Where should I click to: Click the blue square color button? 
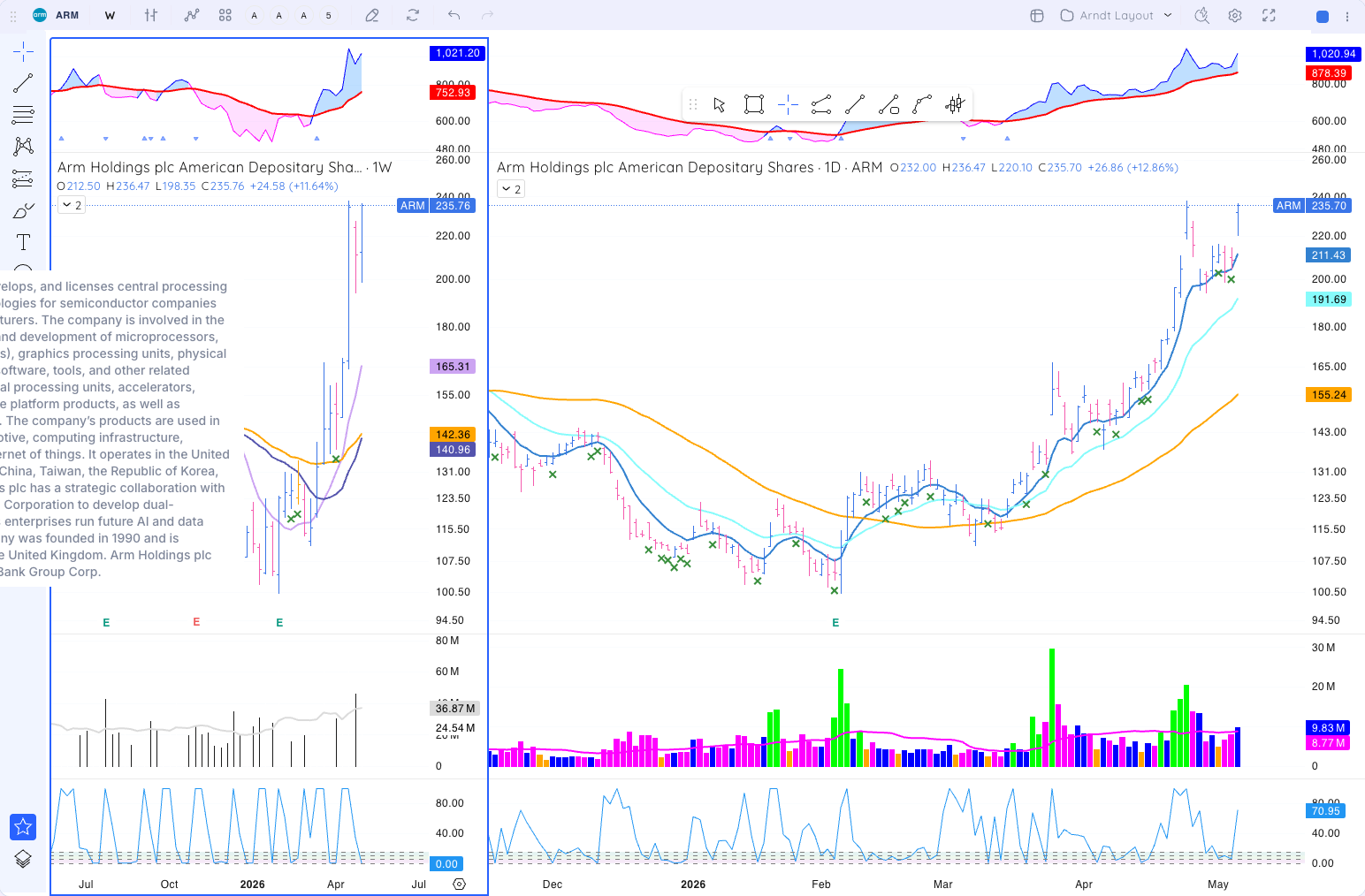[1323, 16]
